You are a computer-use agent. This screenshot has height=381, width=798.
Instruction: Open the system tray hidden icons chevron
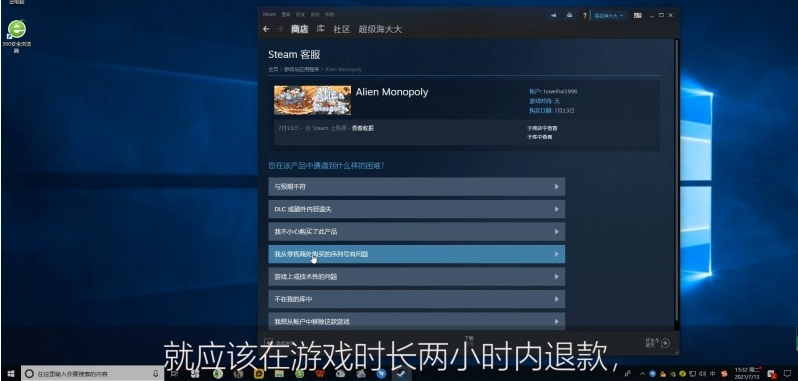pos(642,374)
